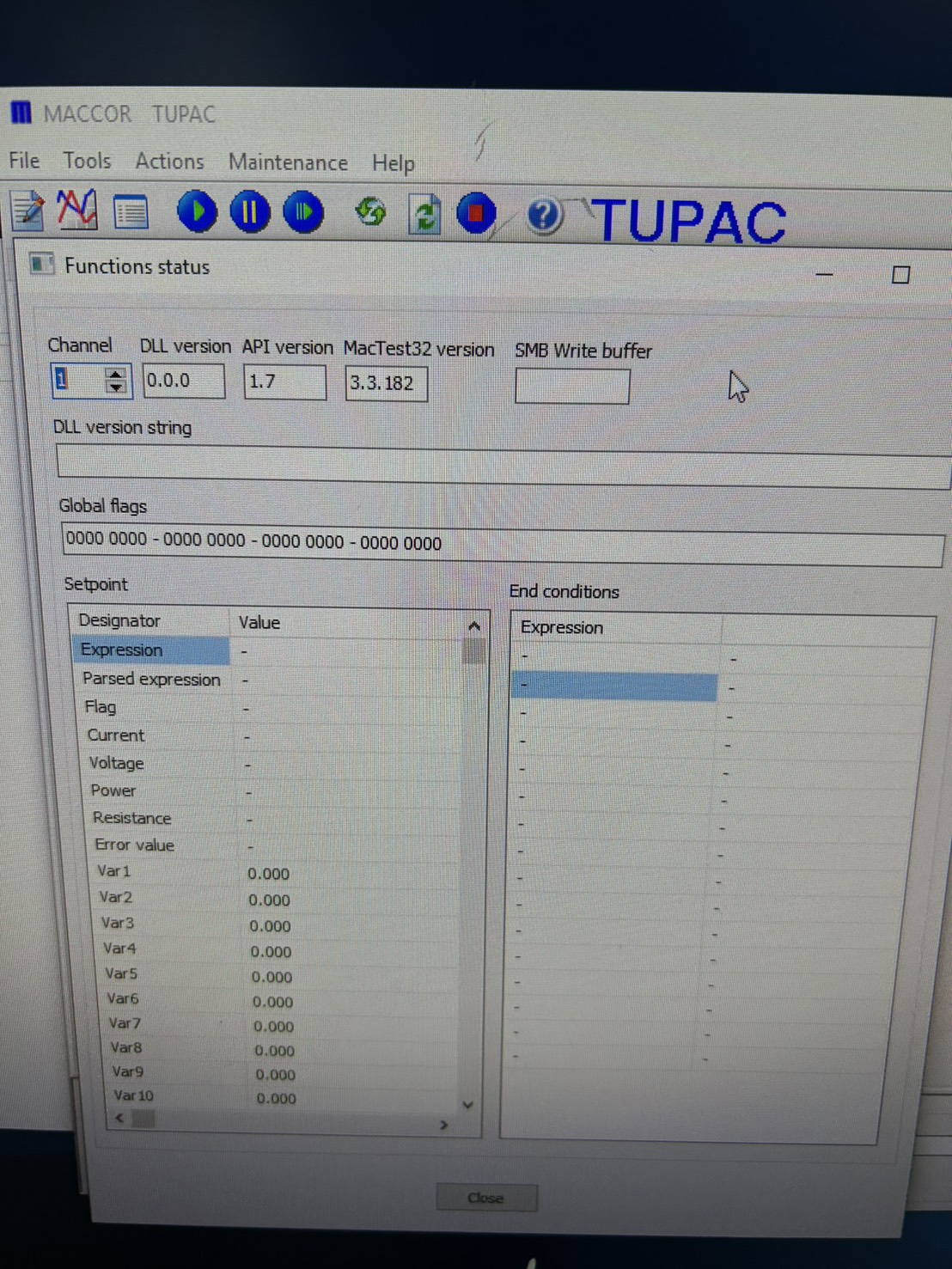
Task: Click Setpoint list scroll up arrow
Action: 473,625
